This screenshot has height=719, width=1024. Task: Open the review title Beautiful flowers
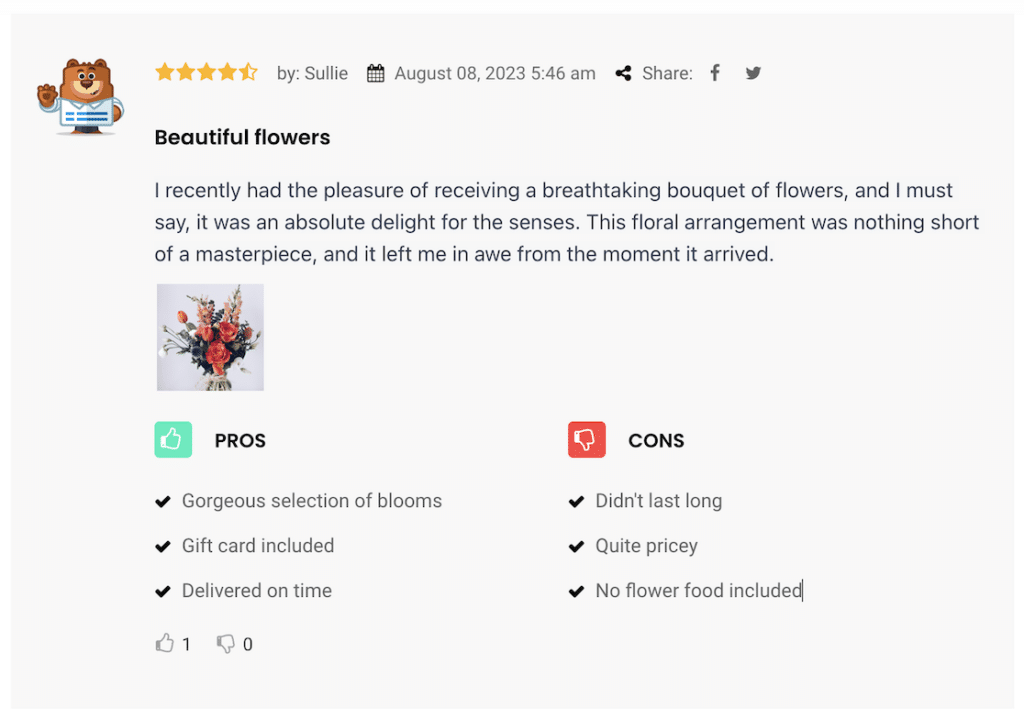tap(242, 137)
